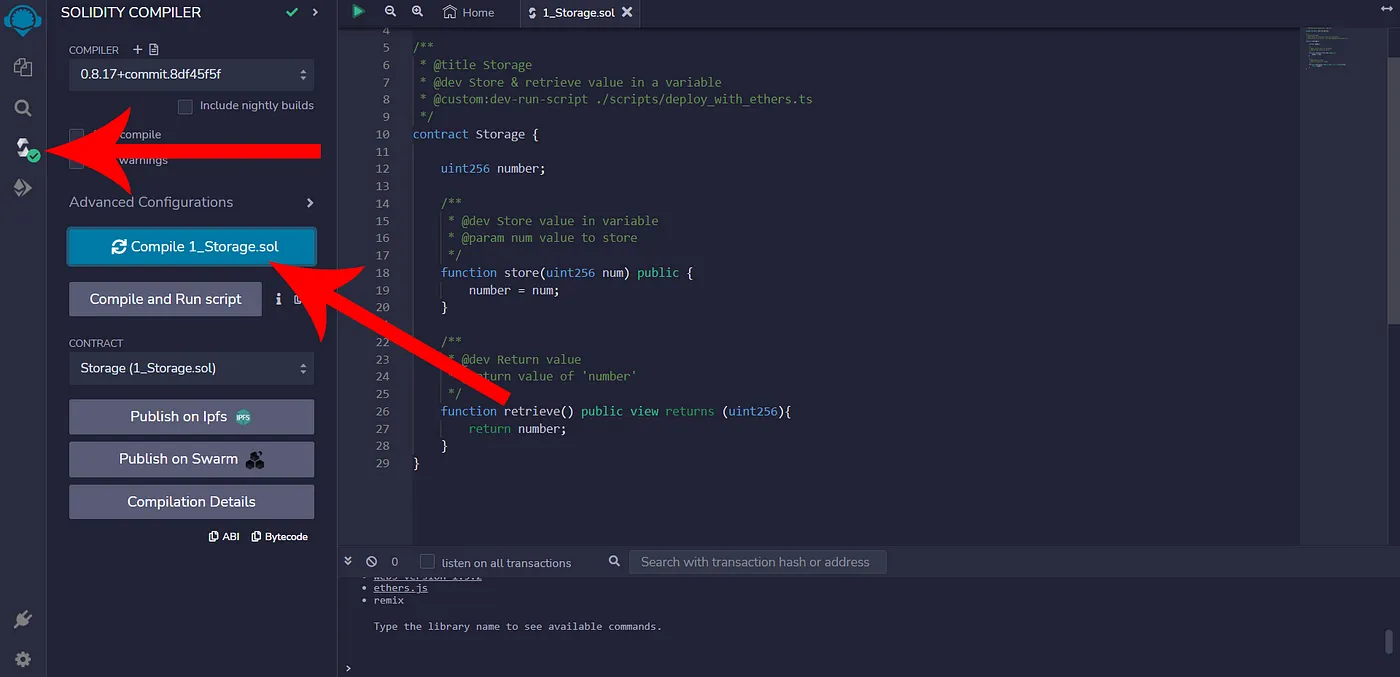Screen dimensions: 1400x677
Task: Collapse the terminal with double chevron icon
Action: pos(348,562)
